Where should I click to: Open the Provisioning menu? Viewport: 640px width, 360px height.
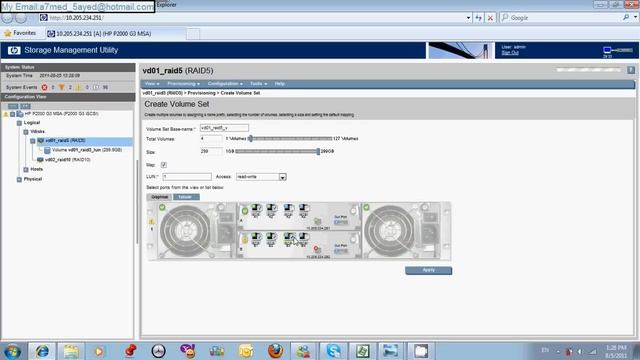[x=183, y=84]
